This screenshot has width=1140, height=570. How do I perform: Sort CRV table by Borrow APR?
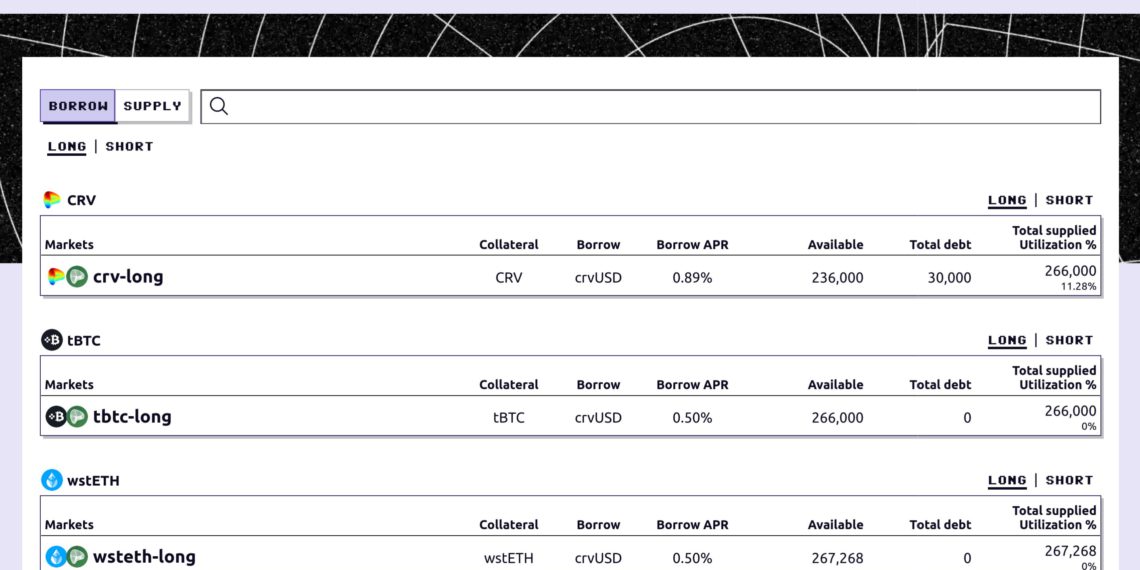coord(692,245)
